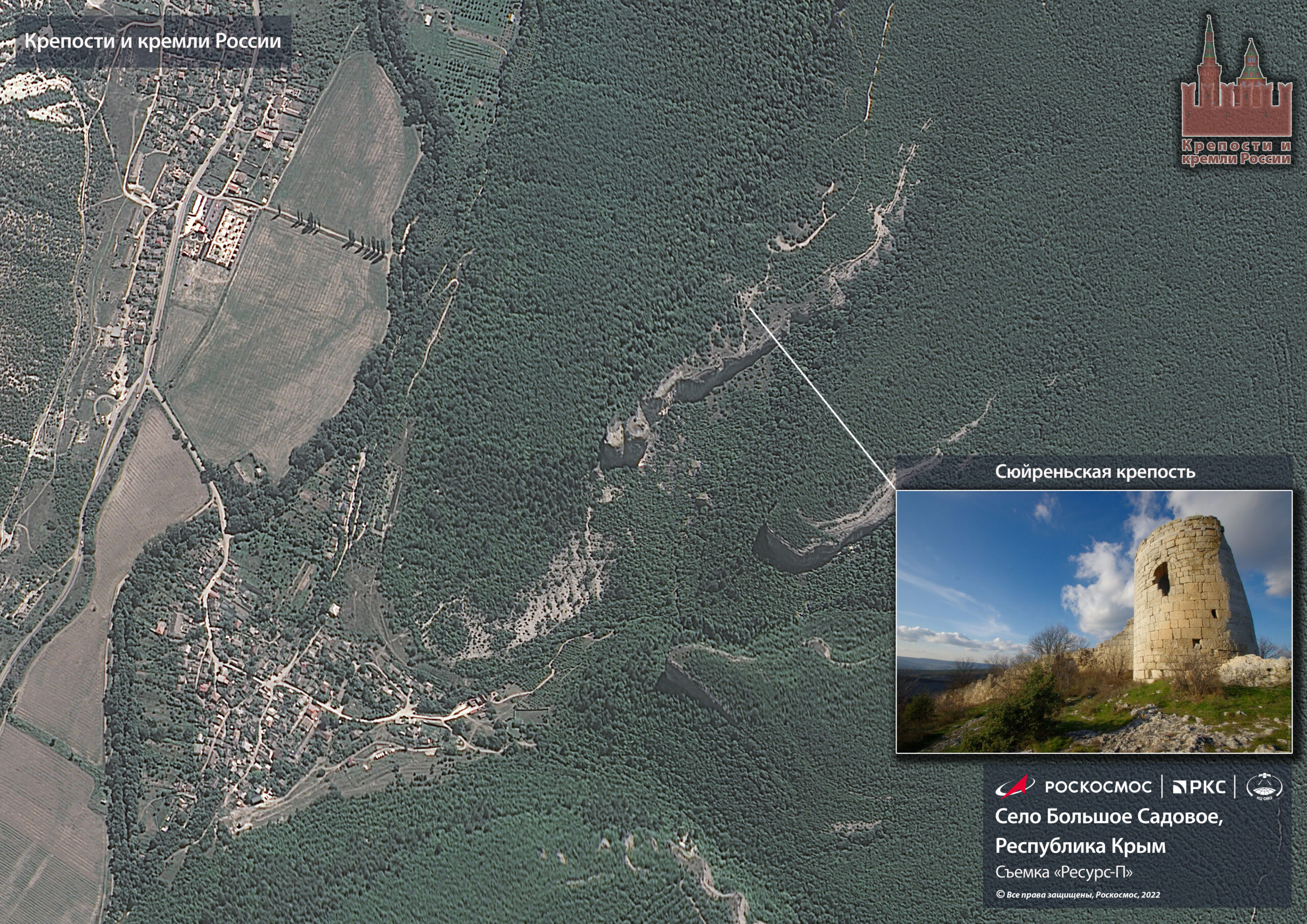Click the 'Сюйреньская крепость' caption header
Image resolution: width=1307 pixels, height=924 pixels.
point(1095,472)
